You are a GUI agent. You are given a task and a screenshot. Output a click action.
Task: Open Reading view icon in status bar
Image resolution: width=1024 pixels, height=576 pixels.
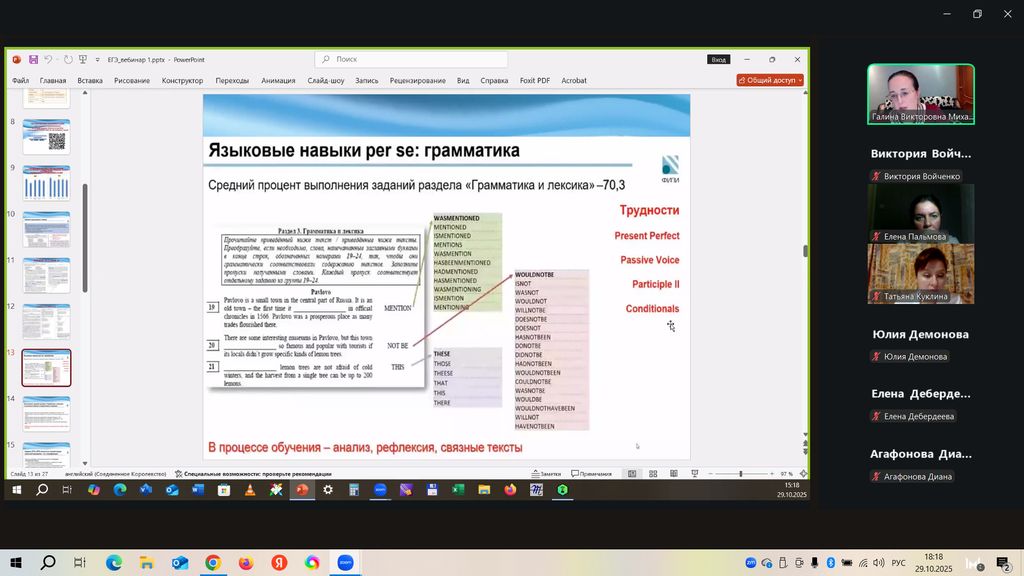click(x=672, y=474)
